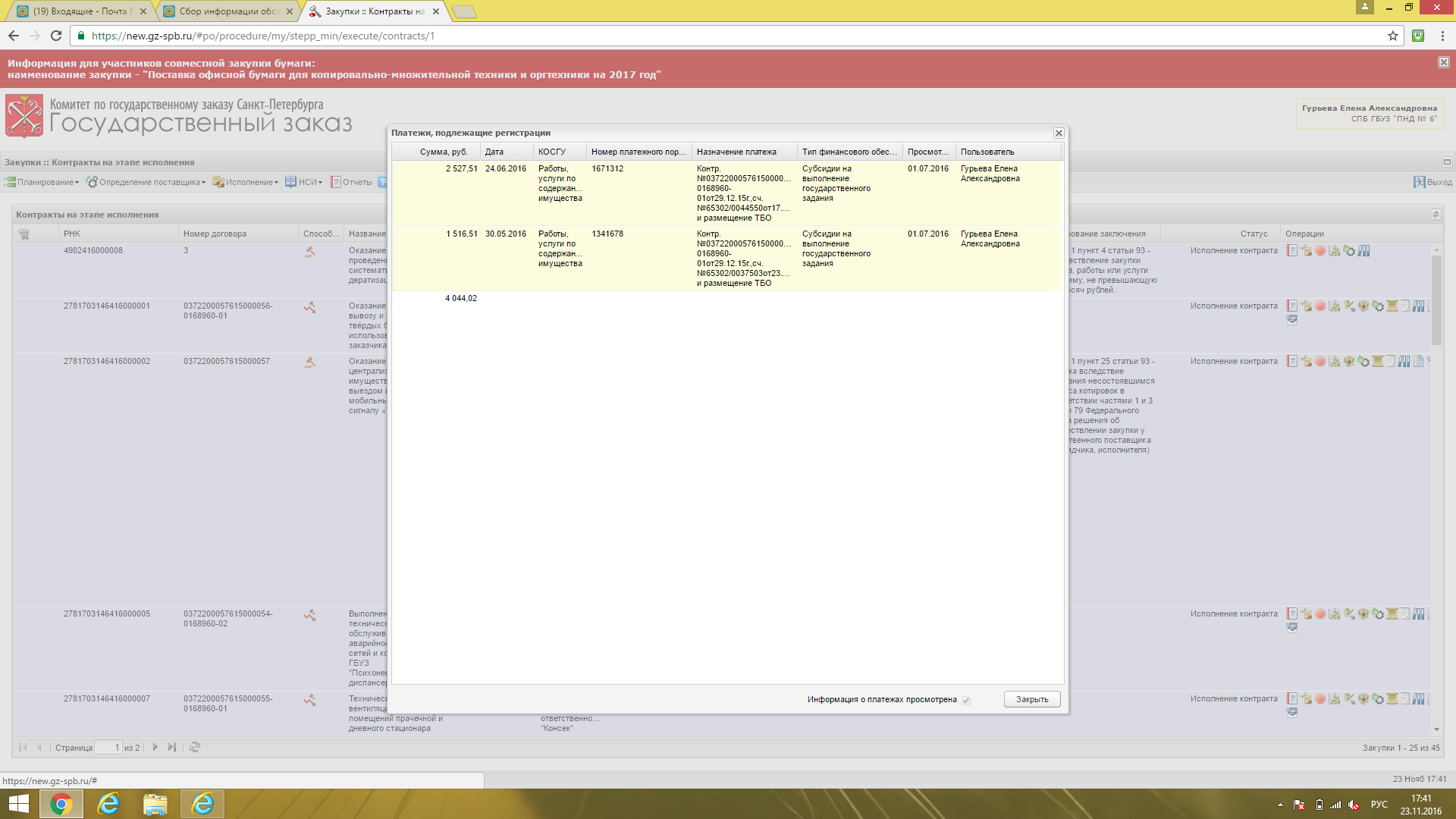This screenshot has height=819, width=1456.
Task: Sort payments by Сумма, руб. column
Action: coord(444,152)
